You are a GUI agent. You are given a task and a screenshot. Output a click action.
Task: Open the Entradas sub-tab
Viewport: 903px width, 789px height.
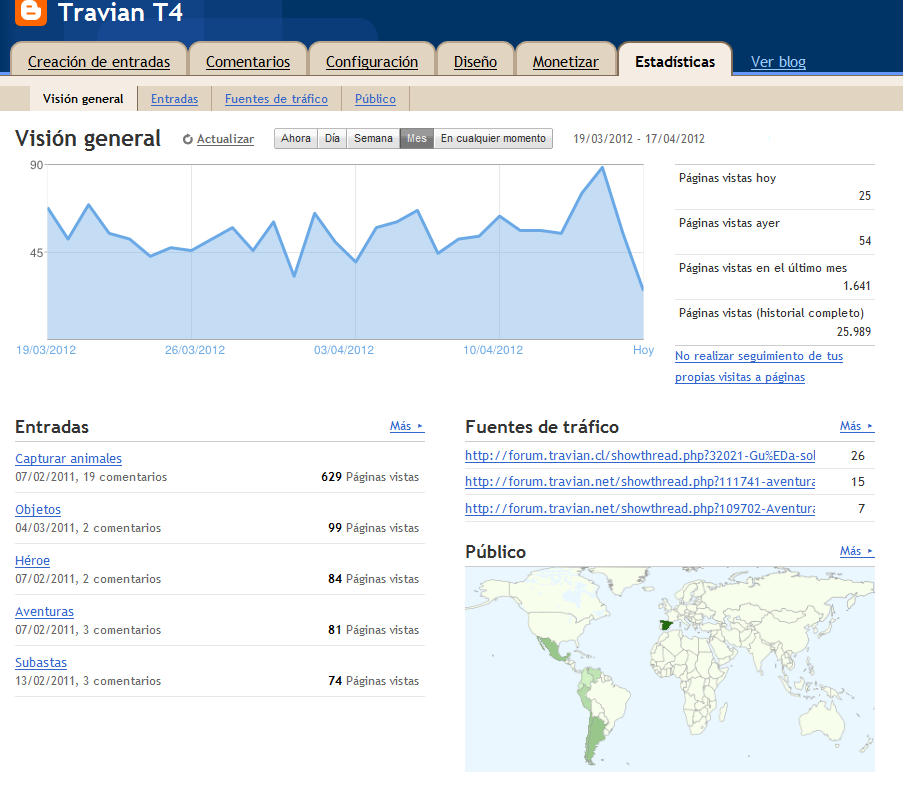(x=174, y=98)
